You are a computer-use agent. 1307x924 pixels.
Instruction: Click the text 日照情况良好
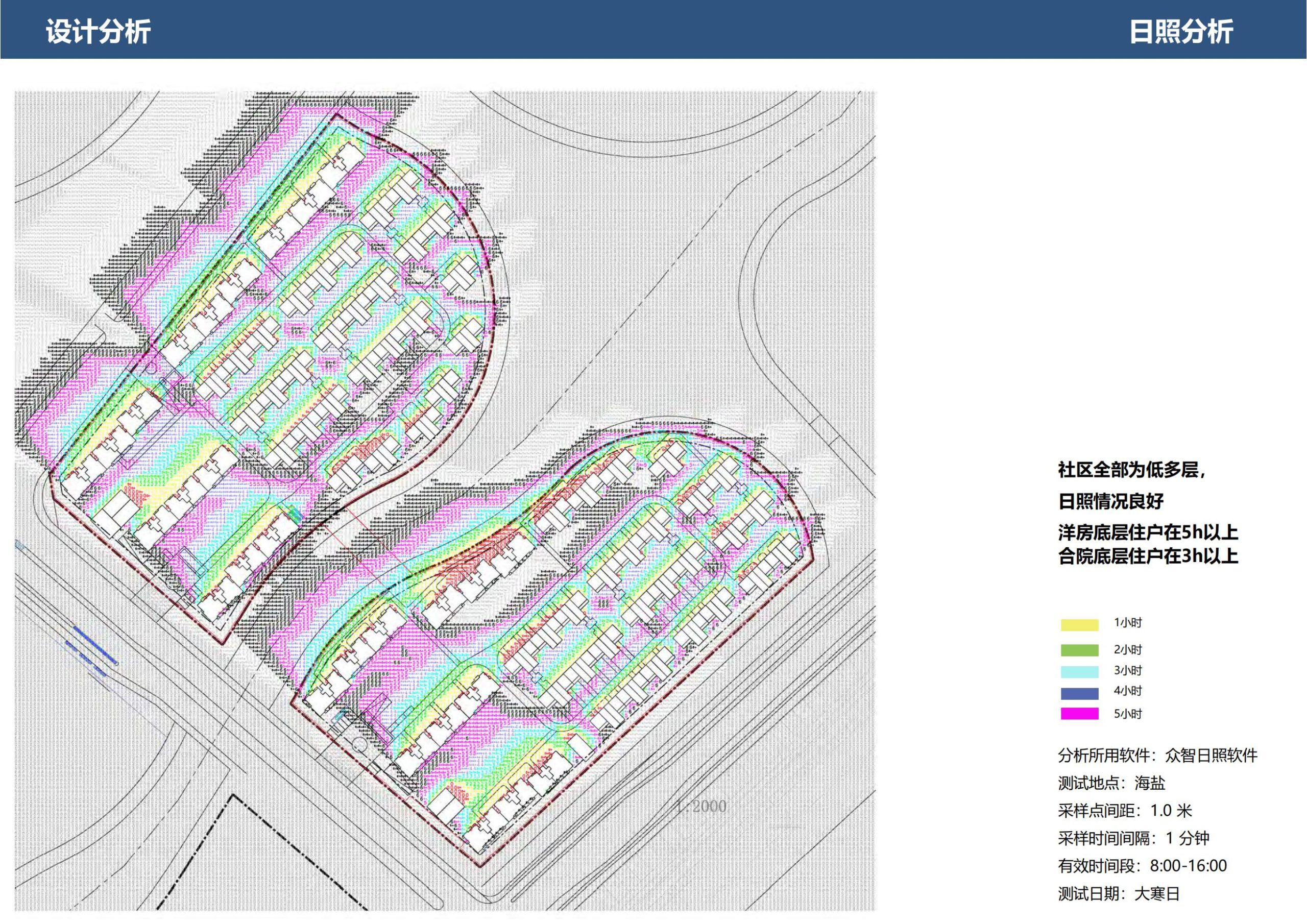pos(1110,501)
